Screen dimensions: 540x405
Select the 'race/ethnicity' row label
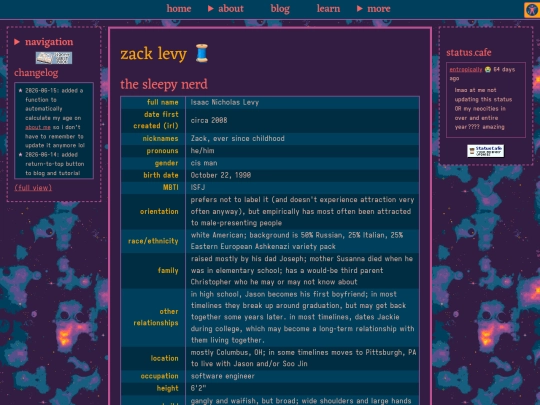point(153,241)
